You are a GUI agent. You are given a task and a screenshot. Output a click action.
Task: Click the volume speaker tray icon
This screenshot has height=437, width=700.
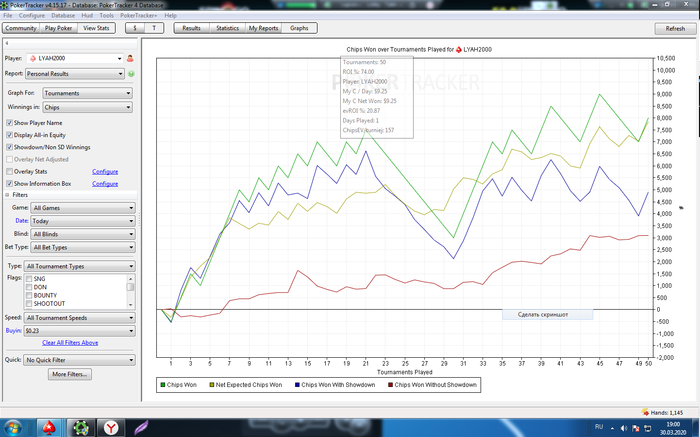coord(624,428)
